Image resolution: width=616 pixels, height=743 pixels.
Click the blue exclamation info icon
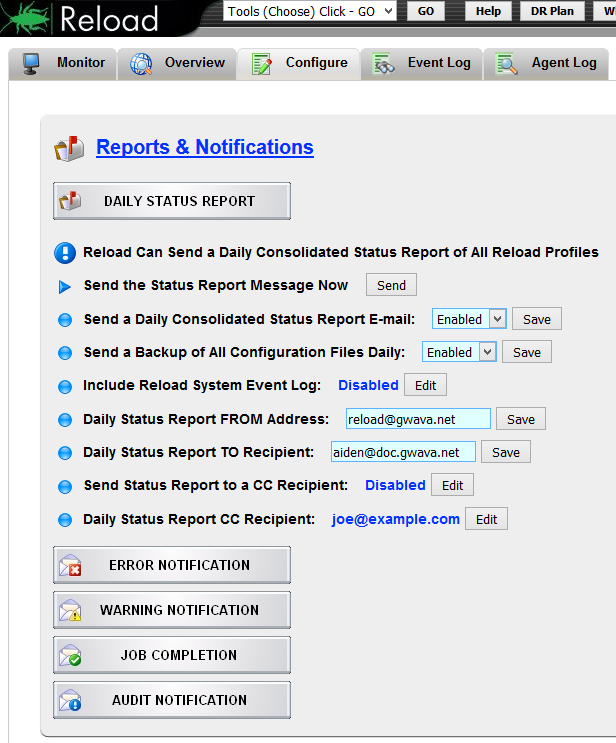[65, 253]
